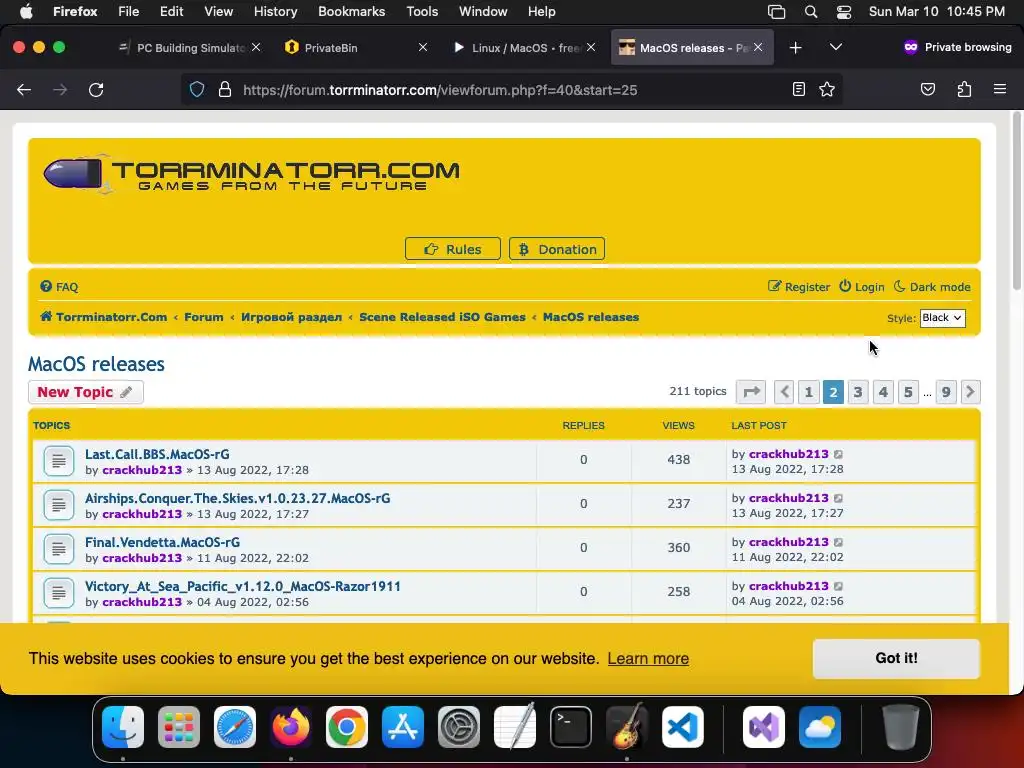1024x768 pixels.
Task: Click topic icon beside Last.Call.BBS.MacOS-rG
Action: [x=58, y=461]
